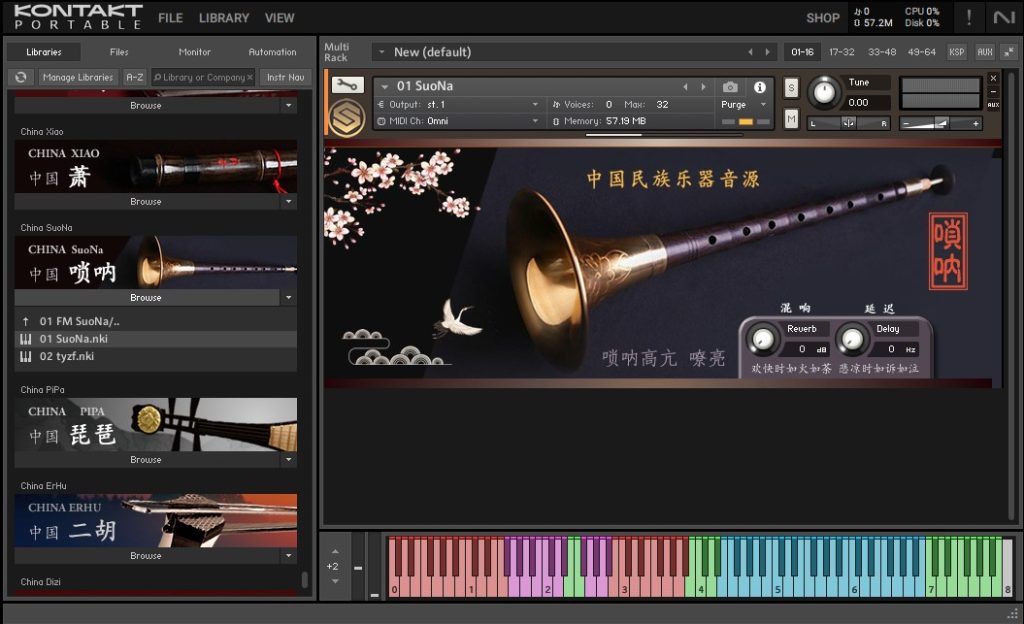Click the camera snapshot view icon

(730, 86)
